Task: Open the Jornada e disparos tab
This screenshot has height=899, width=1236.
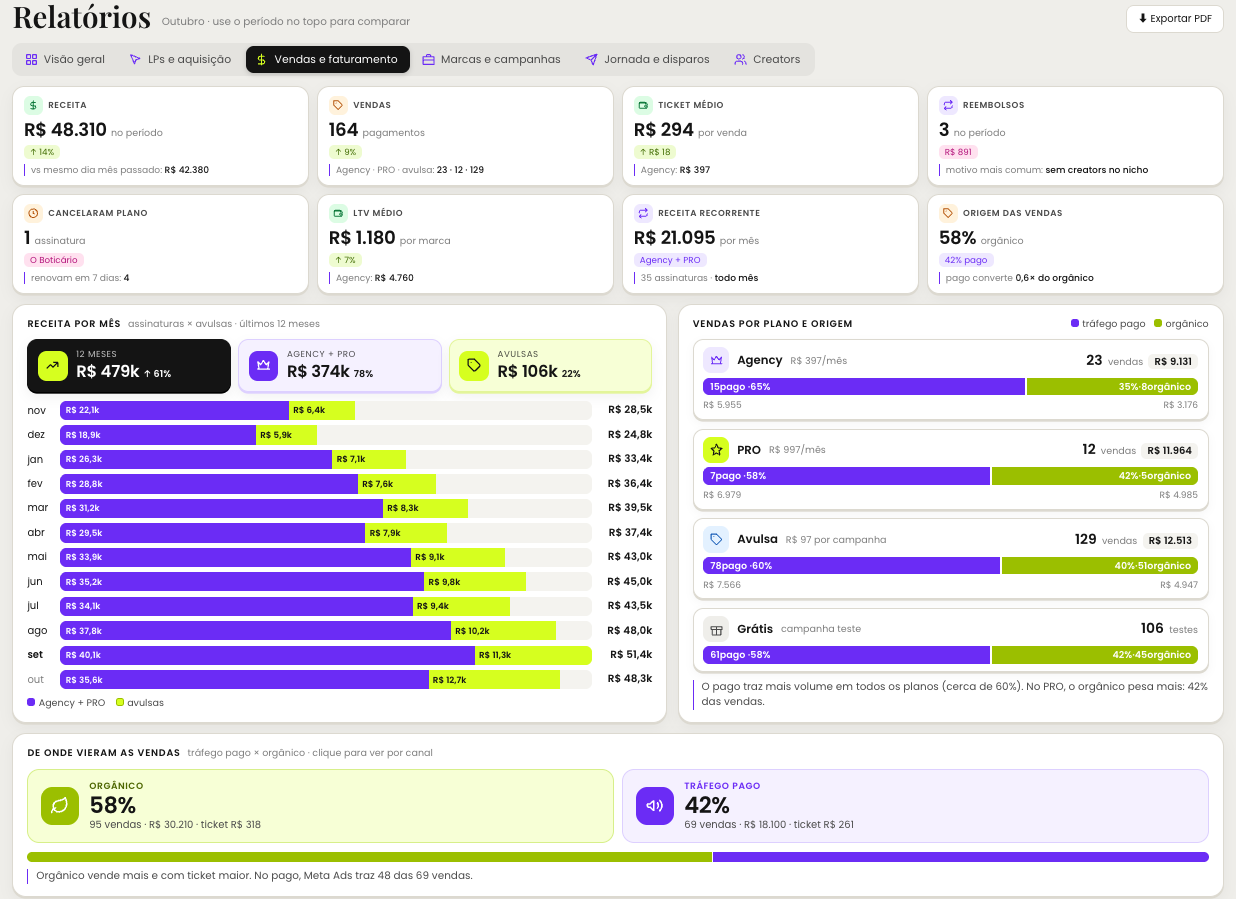Action: (647, 60)
